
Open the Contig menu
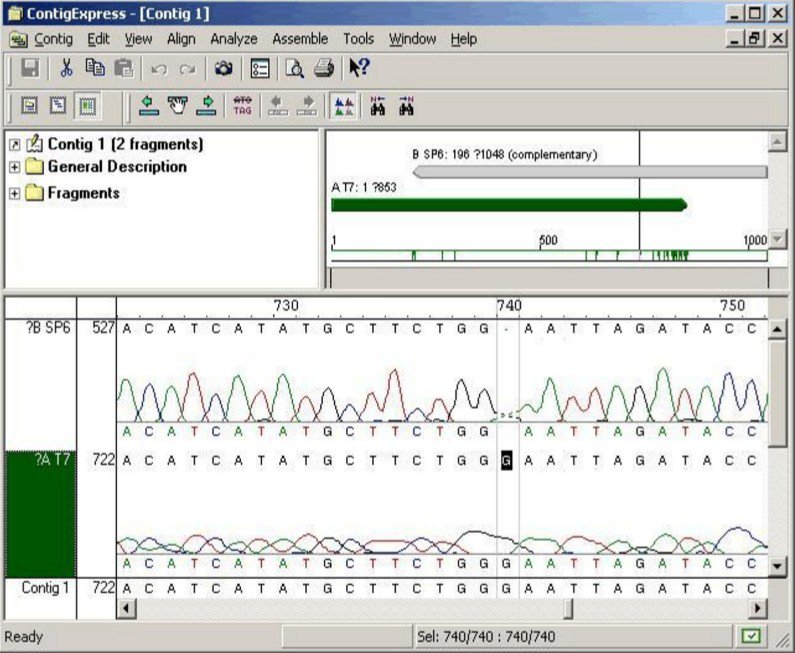click(53, 39)
